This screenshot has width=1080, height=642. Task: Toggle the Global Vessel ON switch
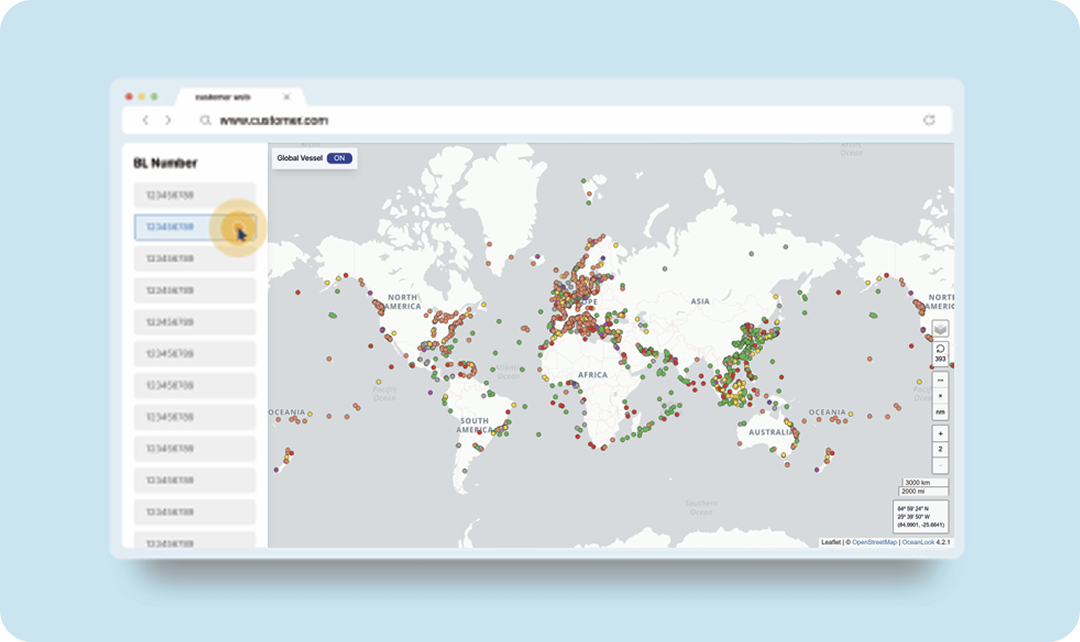340,158
